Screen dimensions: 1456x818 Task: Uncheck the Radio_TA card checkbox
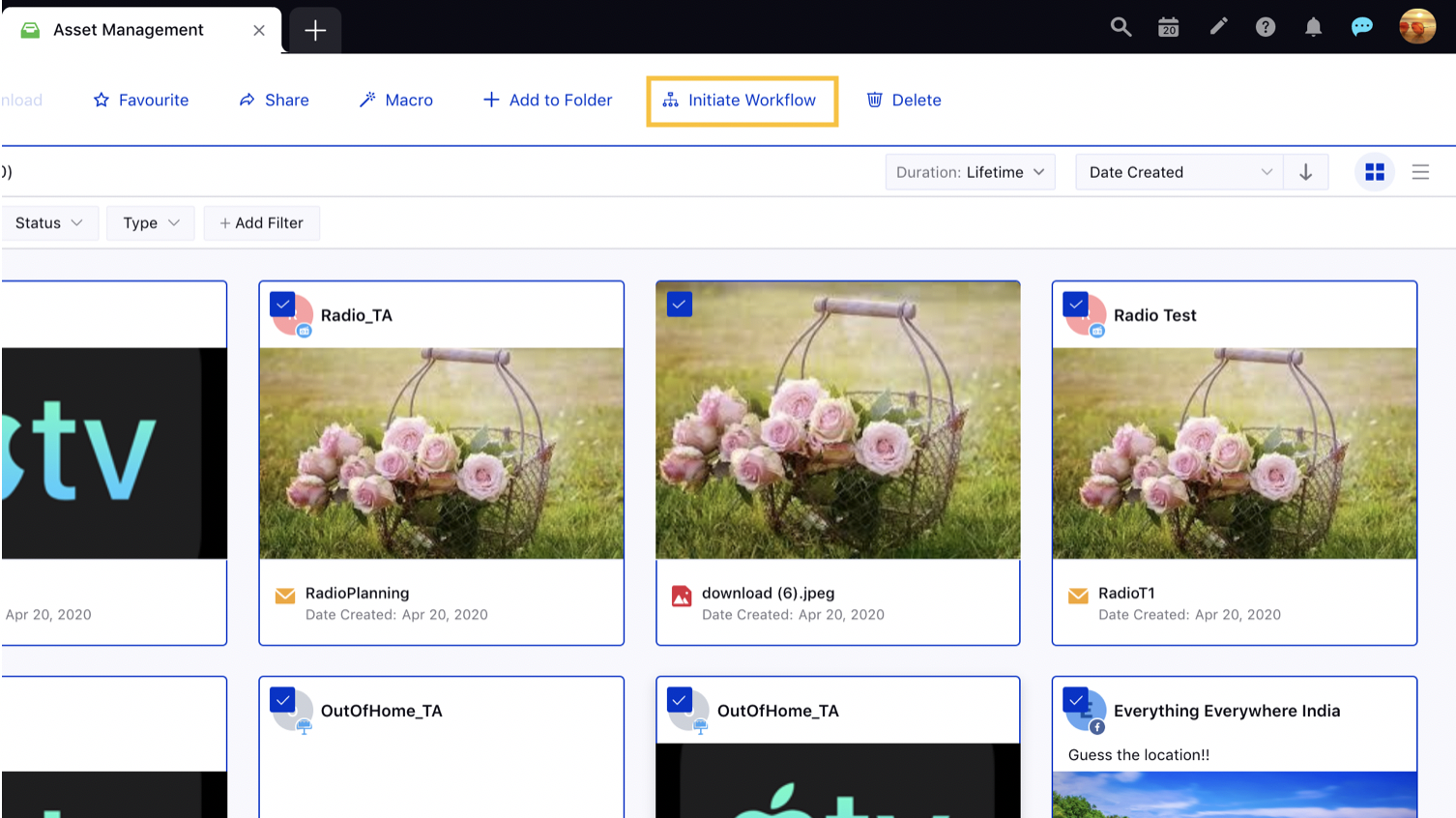tap(282, 305)
